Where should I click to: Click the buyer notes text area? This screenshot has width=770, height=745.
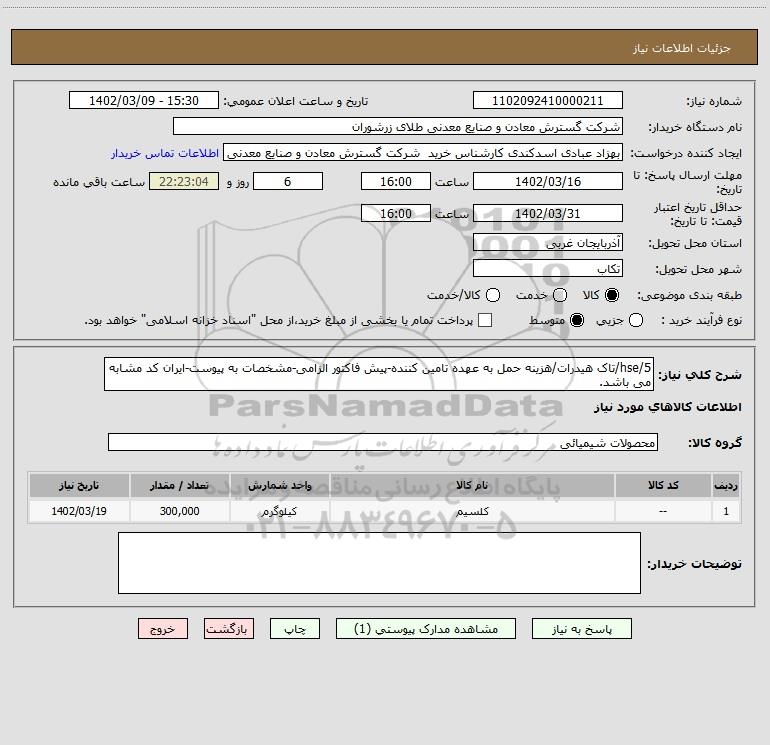pos(379,563)
